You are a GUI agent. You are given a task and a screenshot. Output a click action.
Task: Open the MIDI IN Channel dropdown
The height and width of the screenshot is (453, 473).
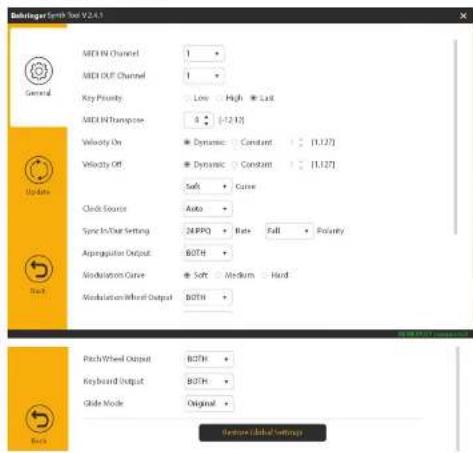pyautogui.click(x=204, y=54)
